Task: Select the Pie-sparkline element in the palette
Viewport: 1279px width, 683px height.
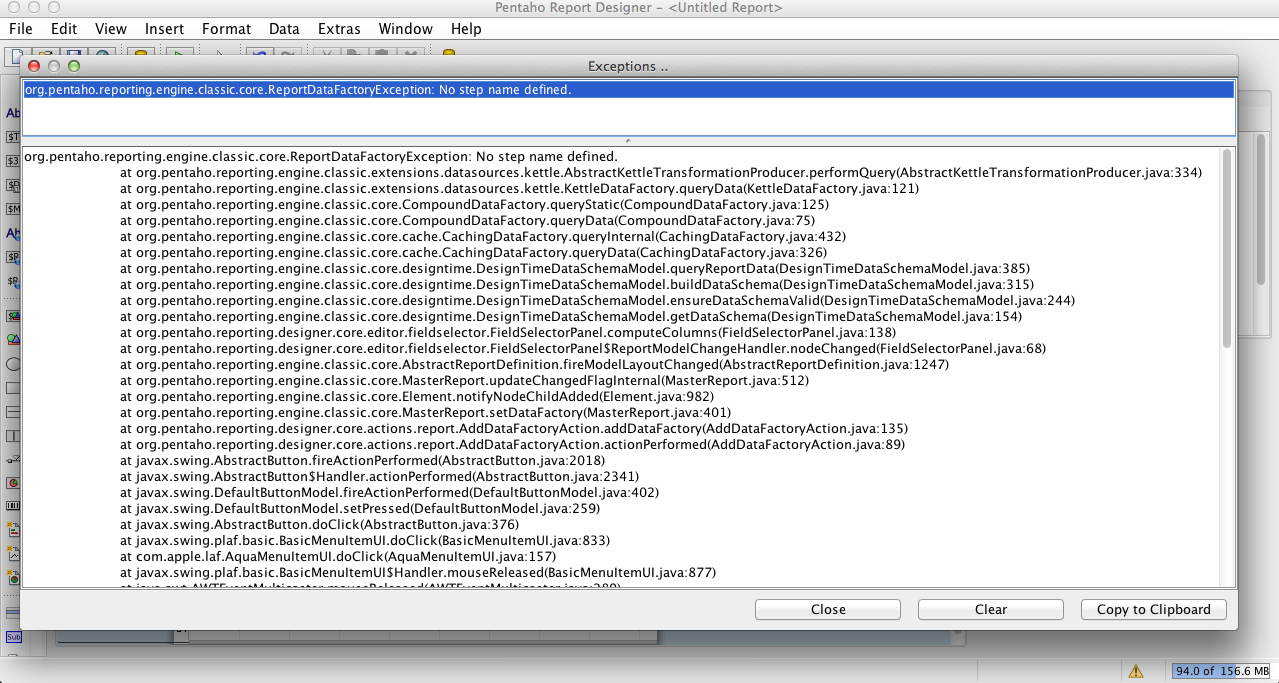Action: (x=13, y=578)
